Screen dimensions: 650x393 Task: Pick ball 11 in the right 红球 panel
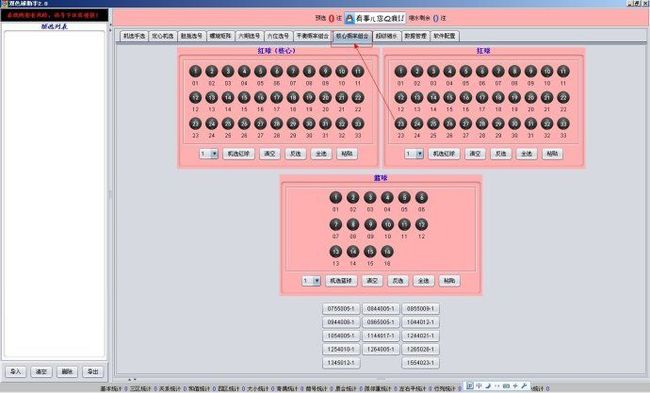click(563, 71)
